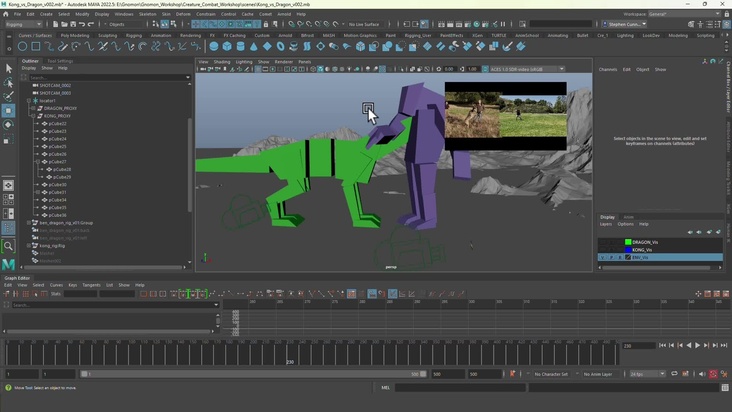Image resolution: width=732 pixels, height=412 pixels.
Task: Click the auto keyframe toggle icon
Action: (713, 374)
